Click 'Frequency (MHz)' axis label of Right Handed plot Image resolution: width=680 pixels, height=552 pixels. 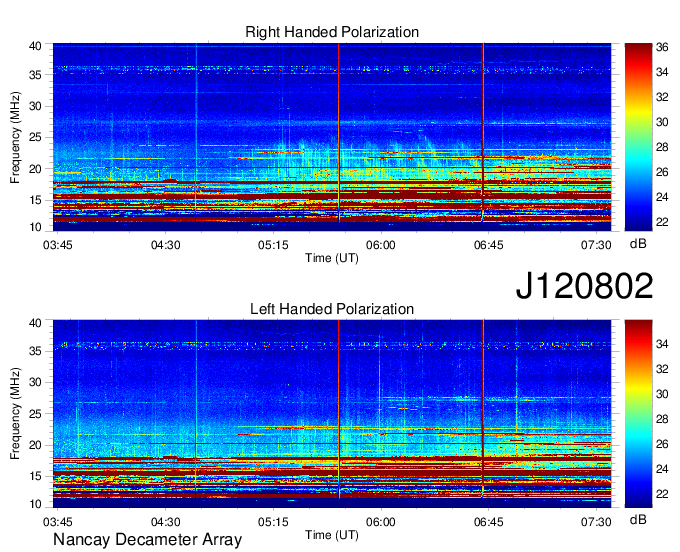click(x=15, y=137)
